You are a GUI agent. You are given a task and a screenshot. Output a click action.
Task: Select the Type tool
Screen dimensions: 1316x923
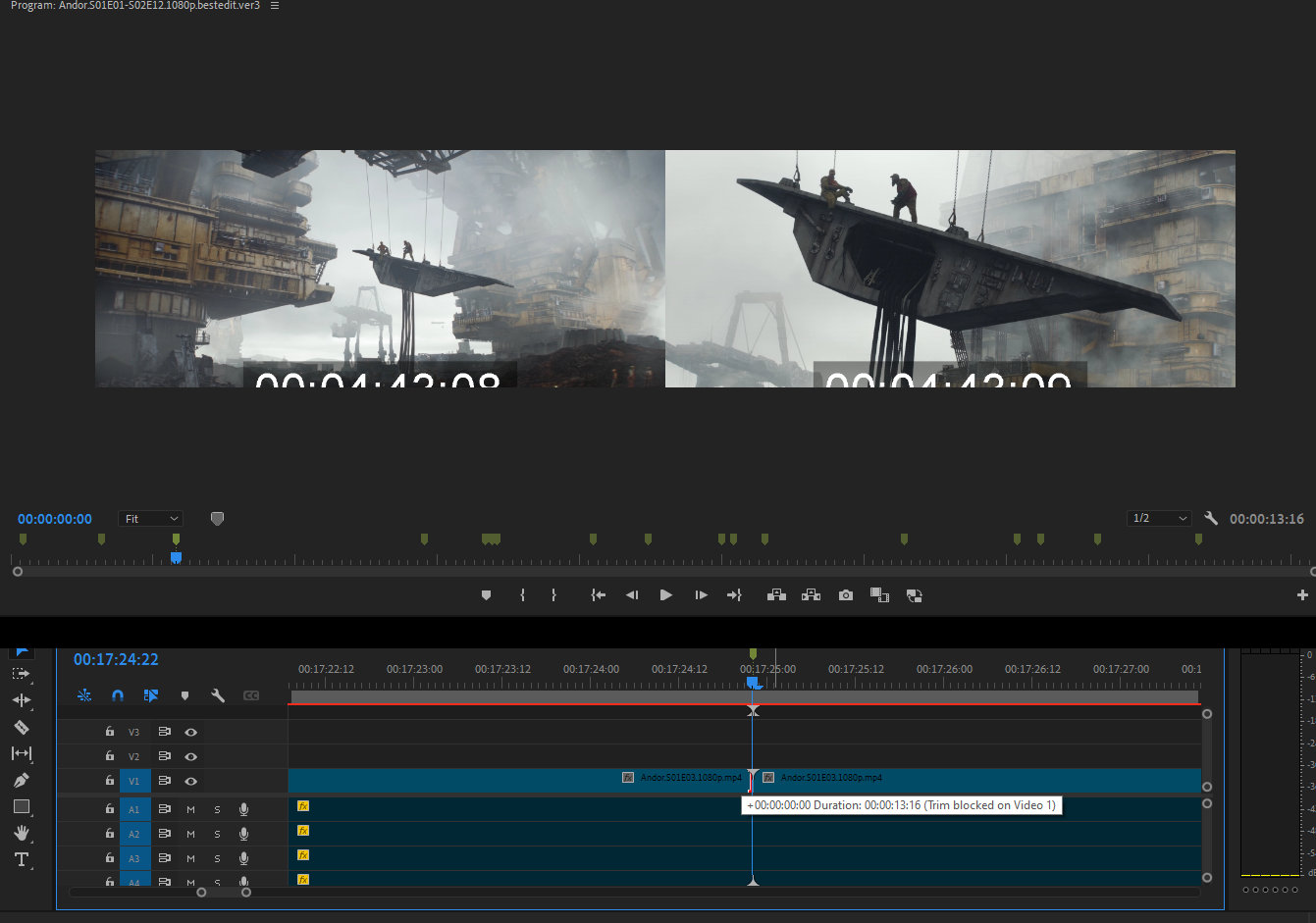click(21, 859)
